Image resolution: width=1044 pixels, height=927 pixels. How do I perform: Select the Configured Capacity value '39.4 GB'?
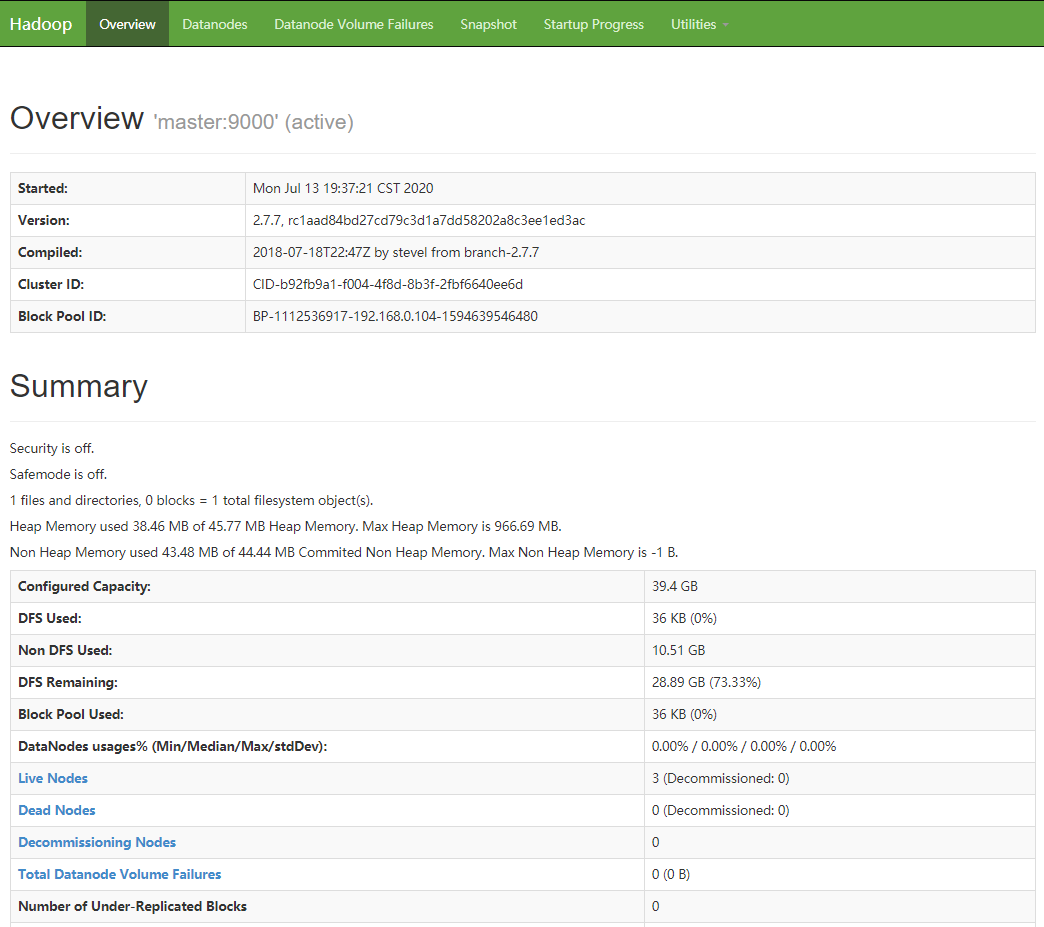click(674, 586)
